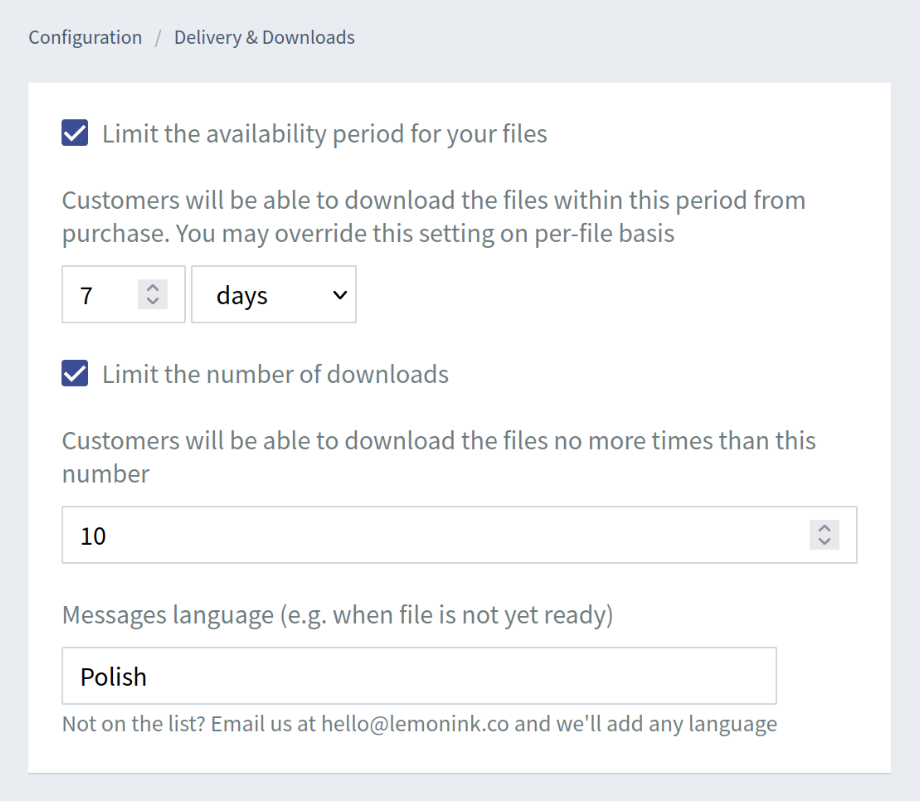Open the "days" unit dropdown
920x802 pixels.
274,294
